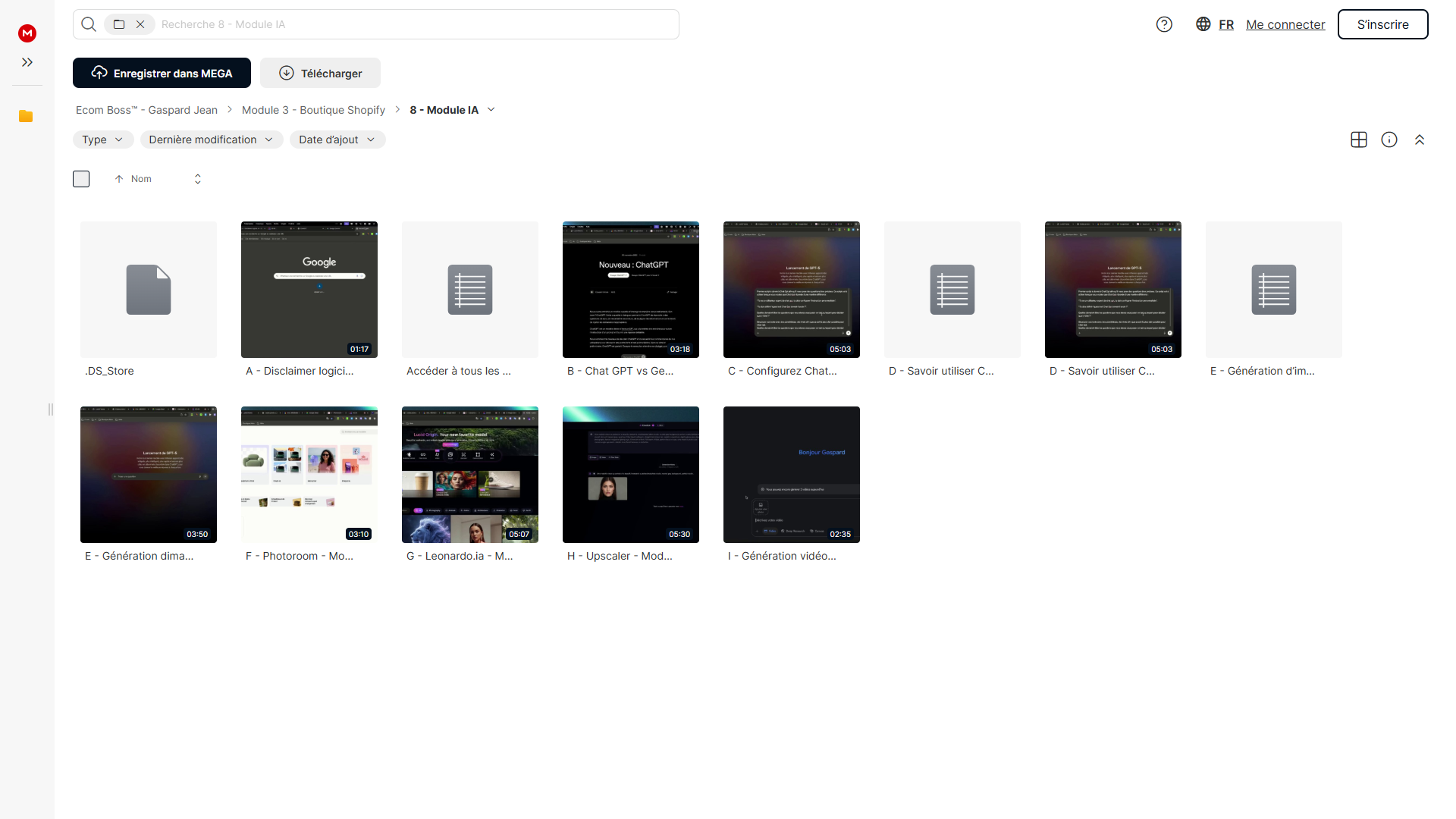Toggle the select all checkbox
1456x819 pixels.
81,179
